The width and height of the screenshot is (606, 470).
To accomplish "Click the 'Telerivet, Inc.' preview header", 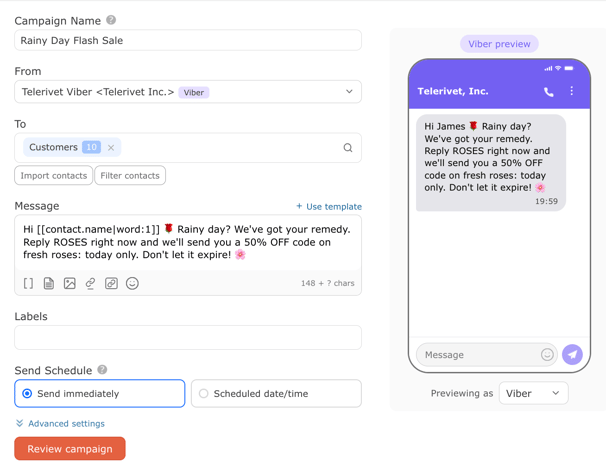I will tap(453, 91).
